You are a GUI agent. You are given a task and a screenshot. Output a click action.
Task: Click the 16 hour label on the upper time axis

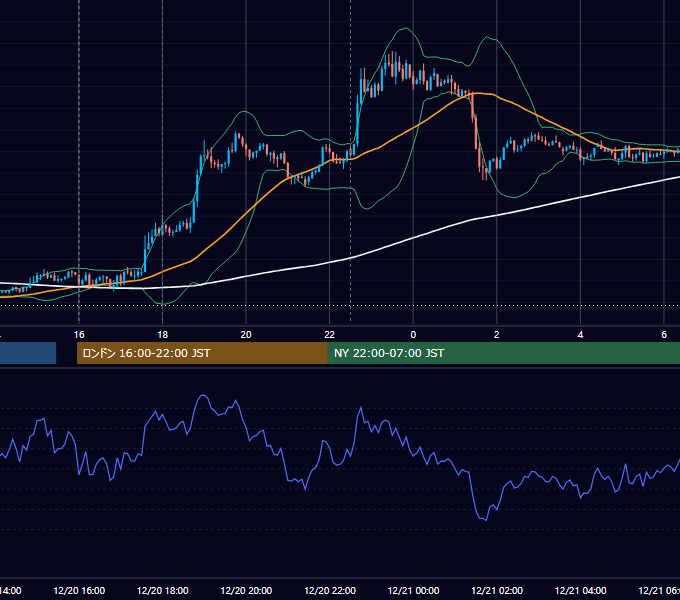click(79, 335)
